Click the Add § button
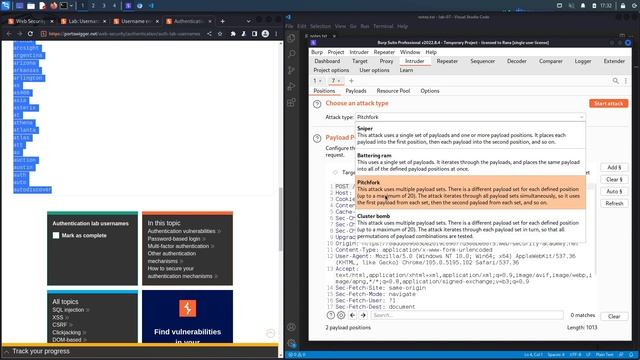Image resolution: width=640 pixels, height=360 pixels. (x=614, y=167)
